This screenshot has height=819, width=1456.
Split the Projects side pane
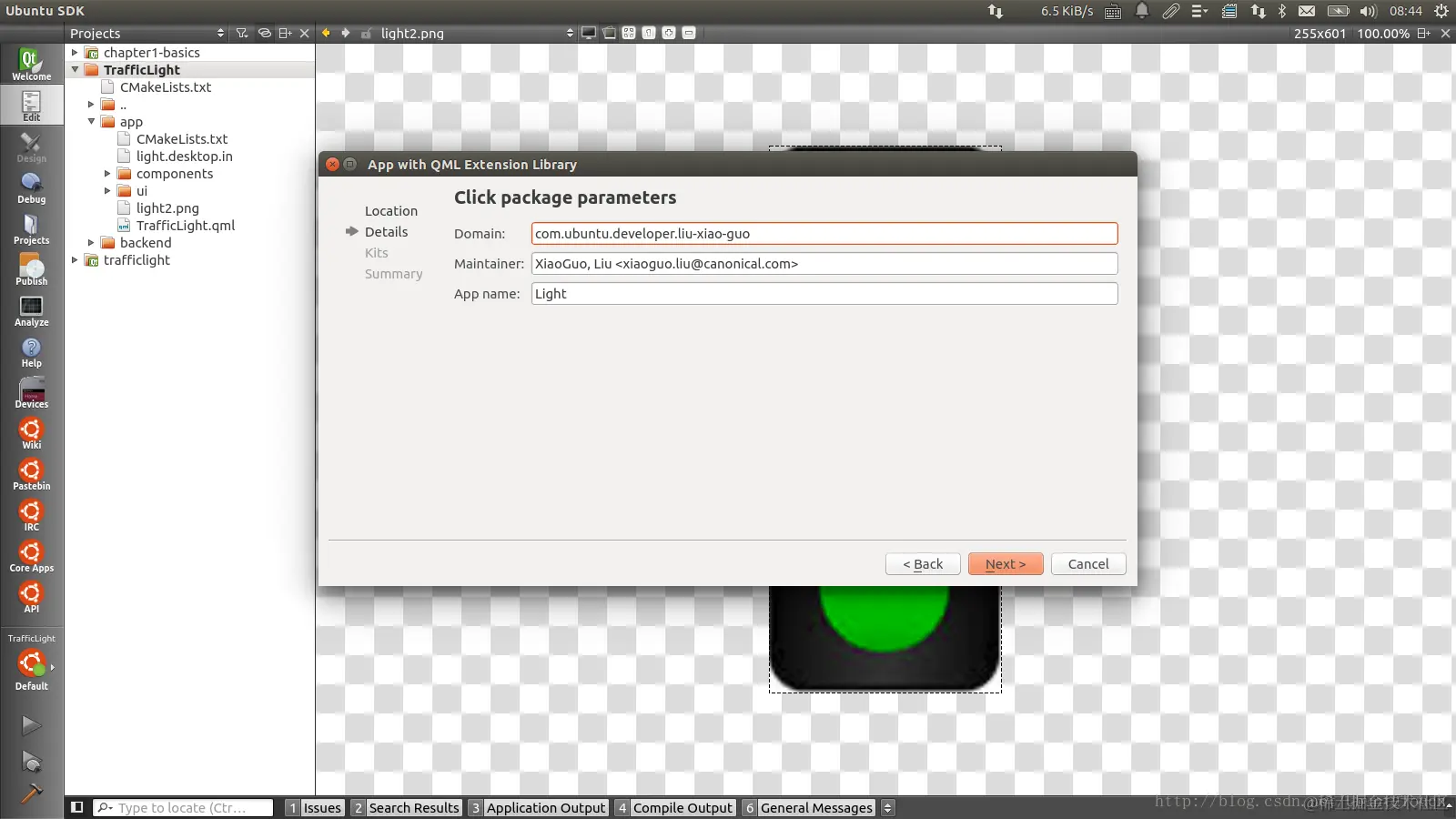click(x=286, y=33)
